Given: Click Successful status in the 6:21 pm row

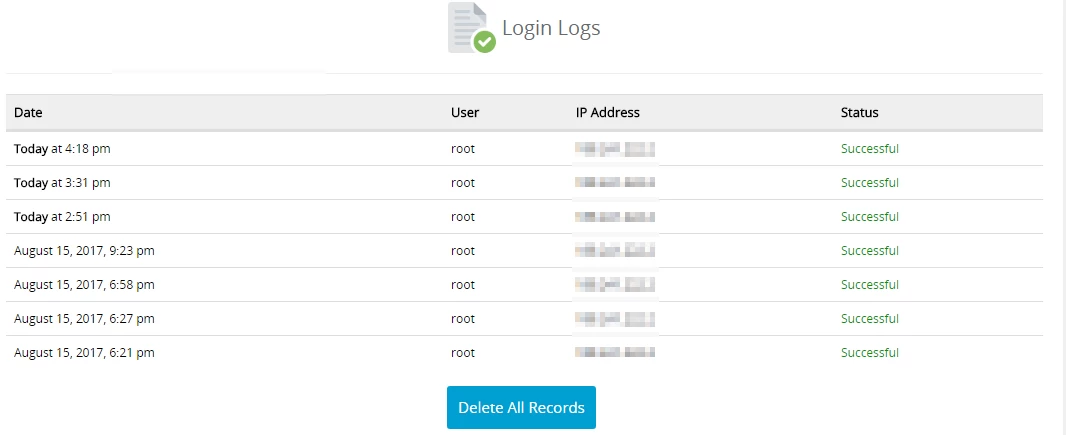Looking at the screenshot, I should click(869, 353).
